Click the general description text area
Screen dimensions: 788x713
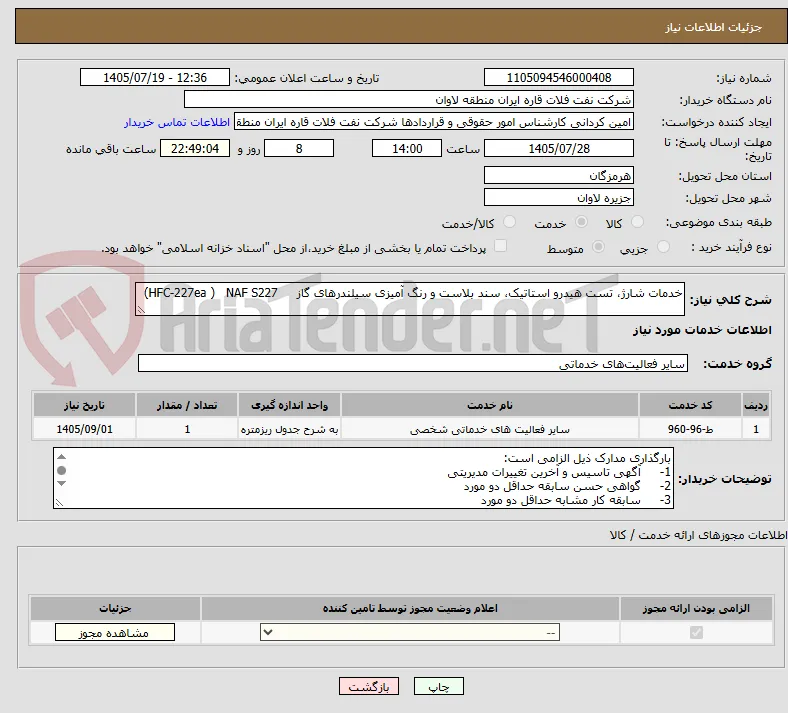(410, 299)
